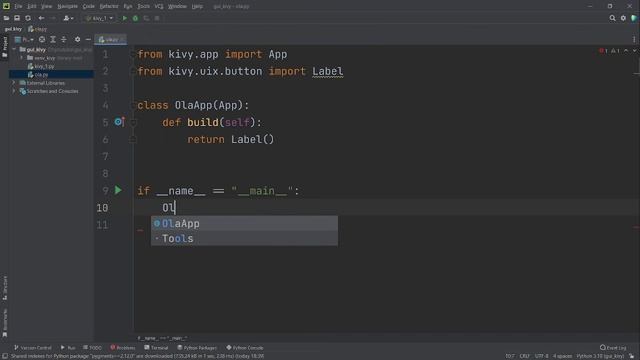640x360 pixels.
Task: Open the Refactor menu
Action: tap(109, 6)
